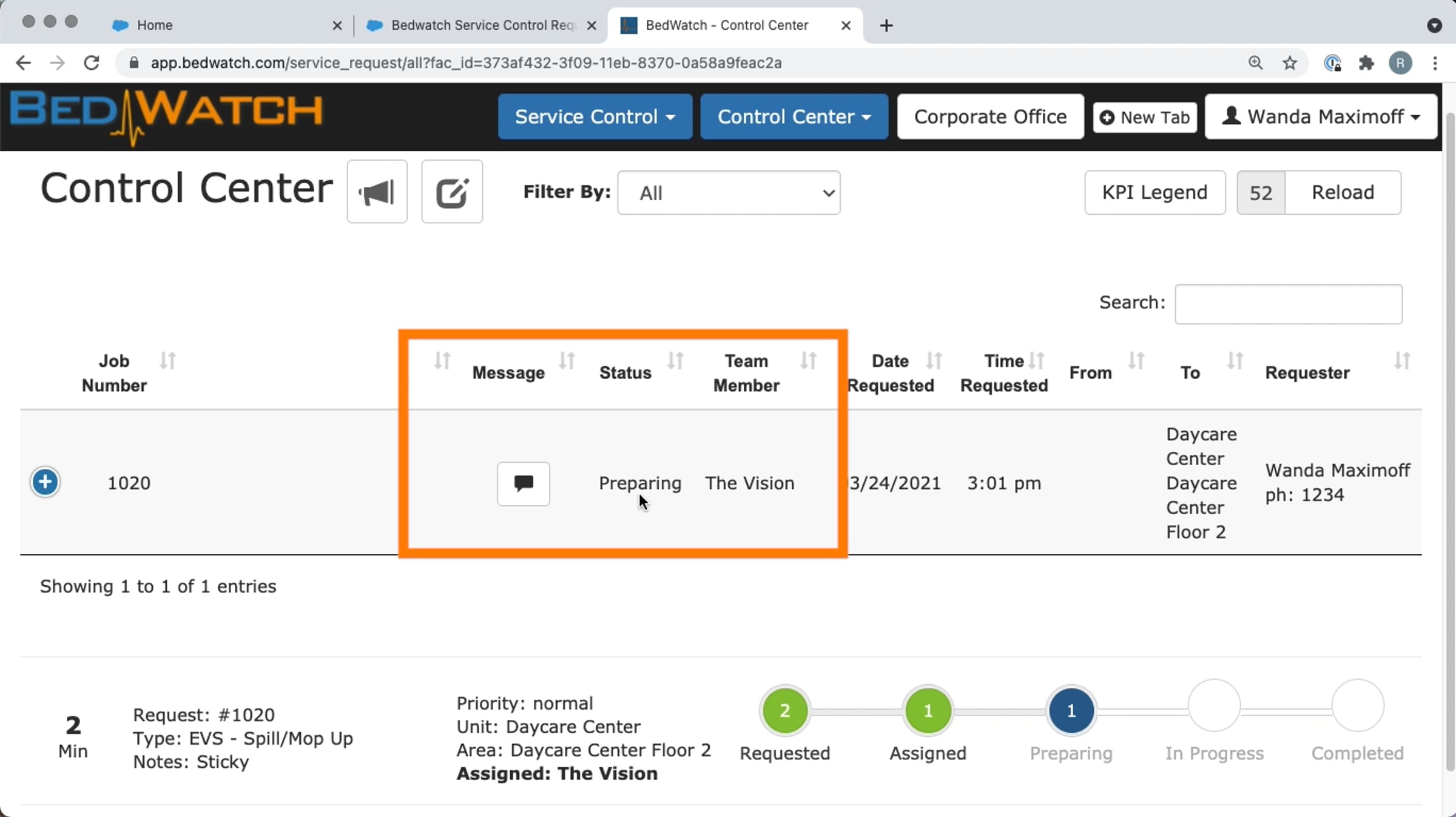The width and height of the screenshot is (1456, 817).
Task: Click the browser back arrow
Action: [23, 62]
